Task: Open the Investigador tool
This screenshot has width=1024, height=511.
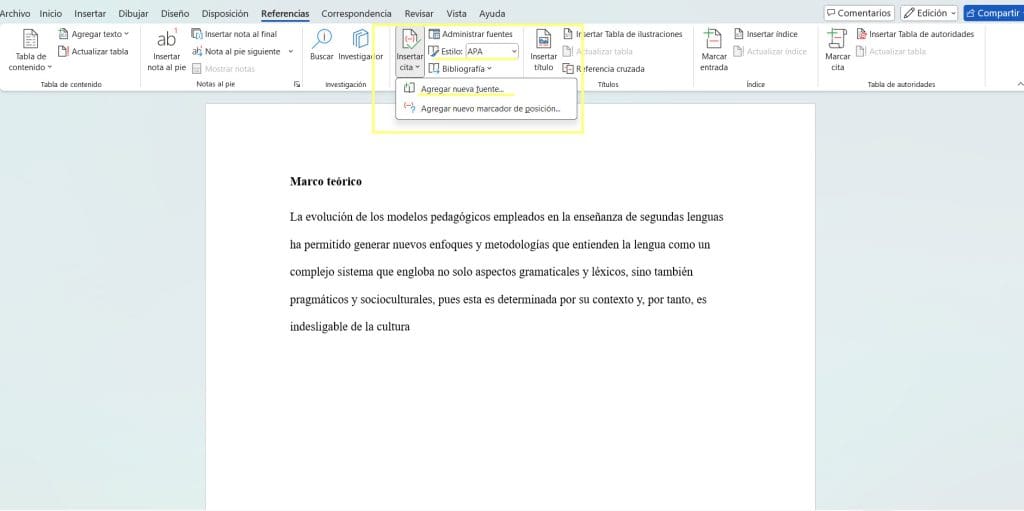Action: coord(360,44)
